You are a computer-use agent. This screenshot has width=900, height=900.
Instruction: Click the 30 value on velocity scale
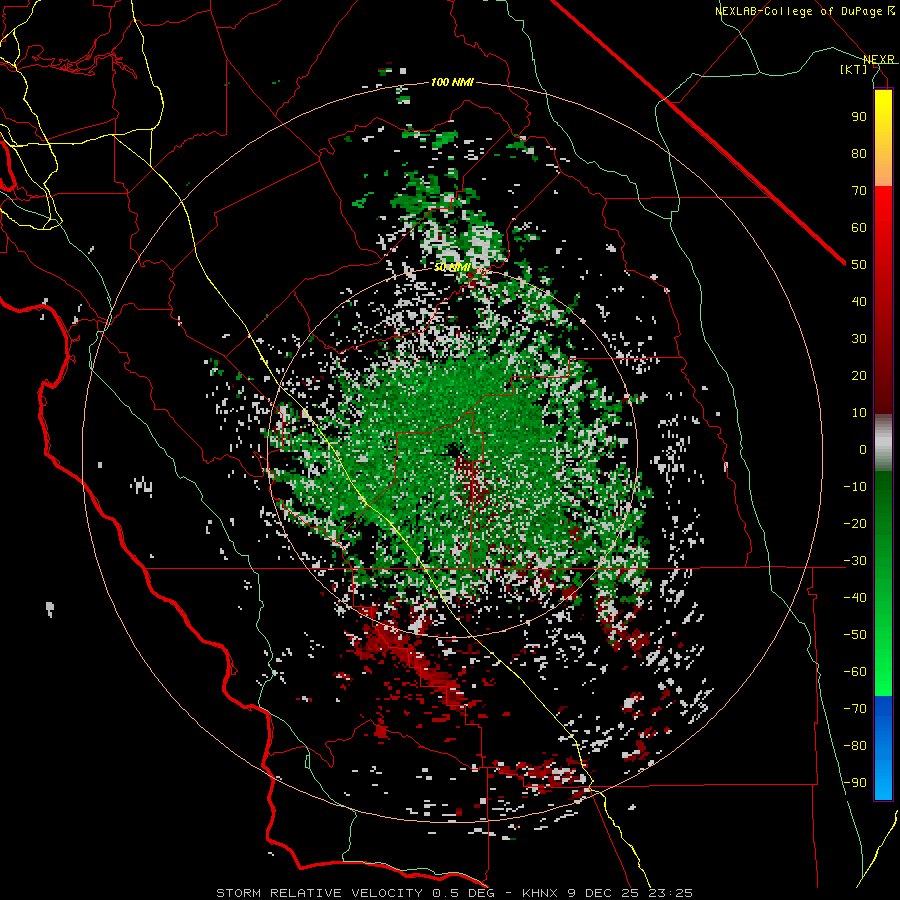pos(859,339)
